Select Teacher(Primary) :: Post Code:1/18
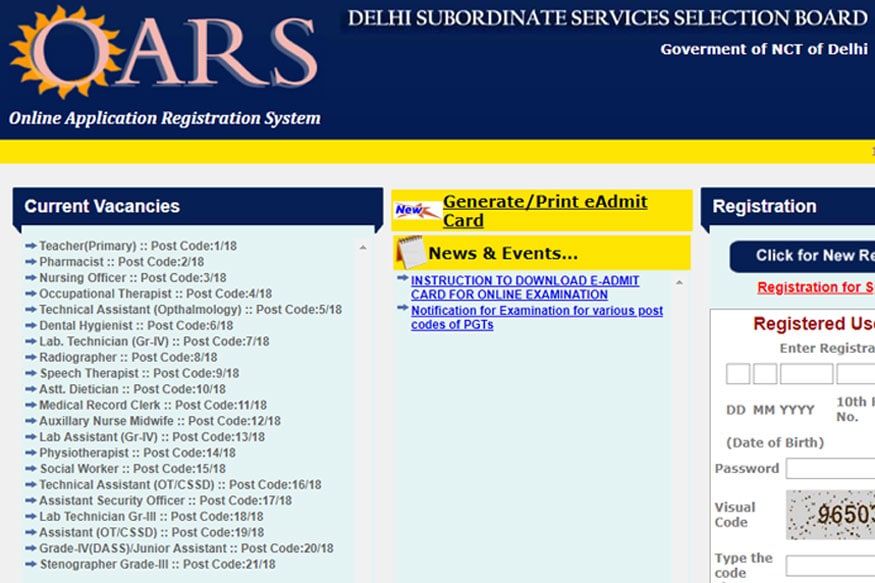 coord(138,245)
